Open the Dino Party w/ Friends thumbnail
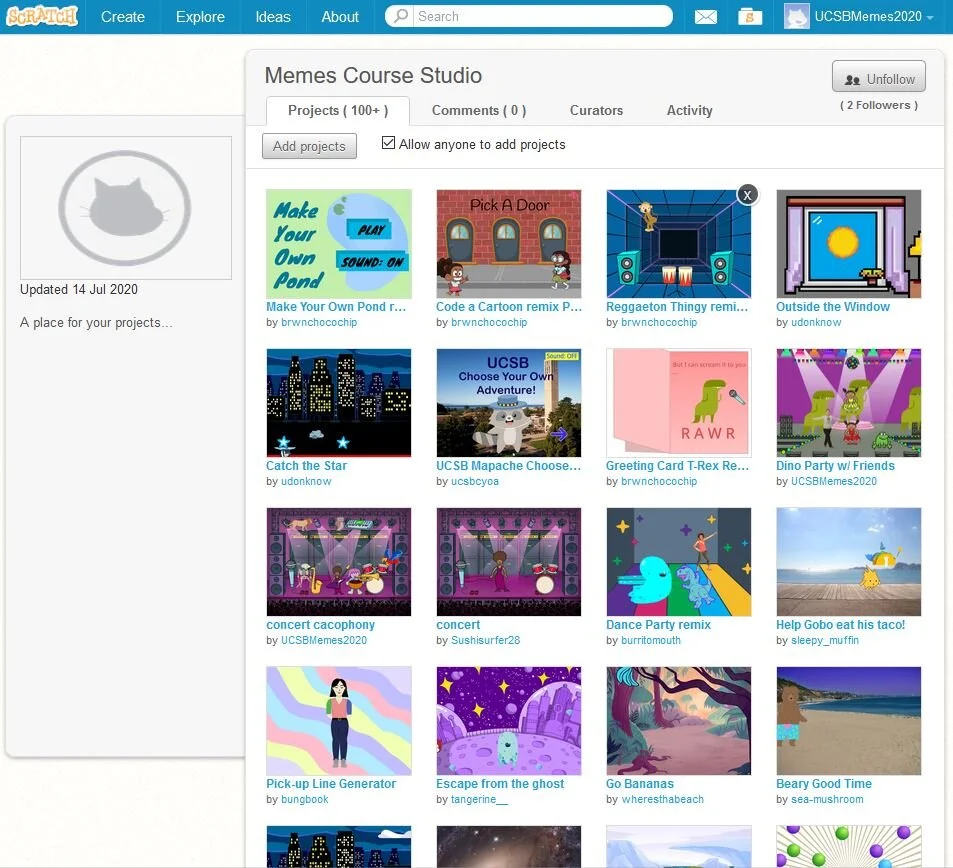This screenshot has width=953, height=868. pyautogui.click(x=848, y=403)
